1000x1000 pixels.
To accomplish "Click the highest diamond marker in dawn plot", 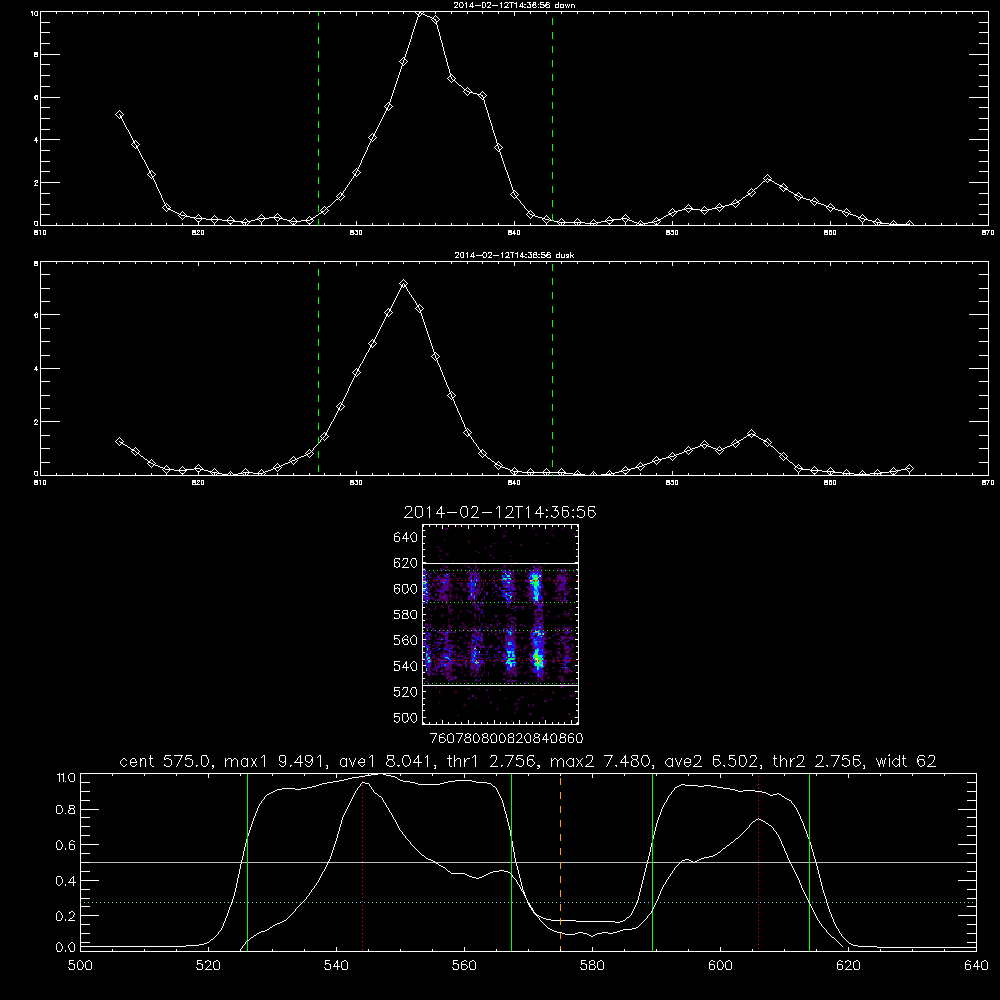I will click(x=420, y=13).
